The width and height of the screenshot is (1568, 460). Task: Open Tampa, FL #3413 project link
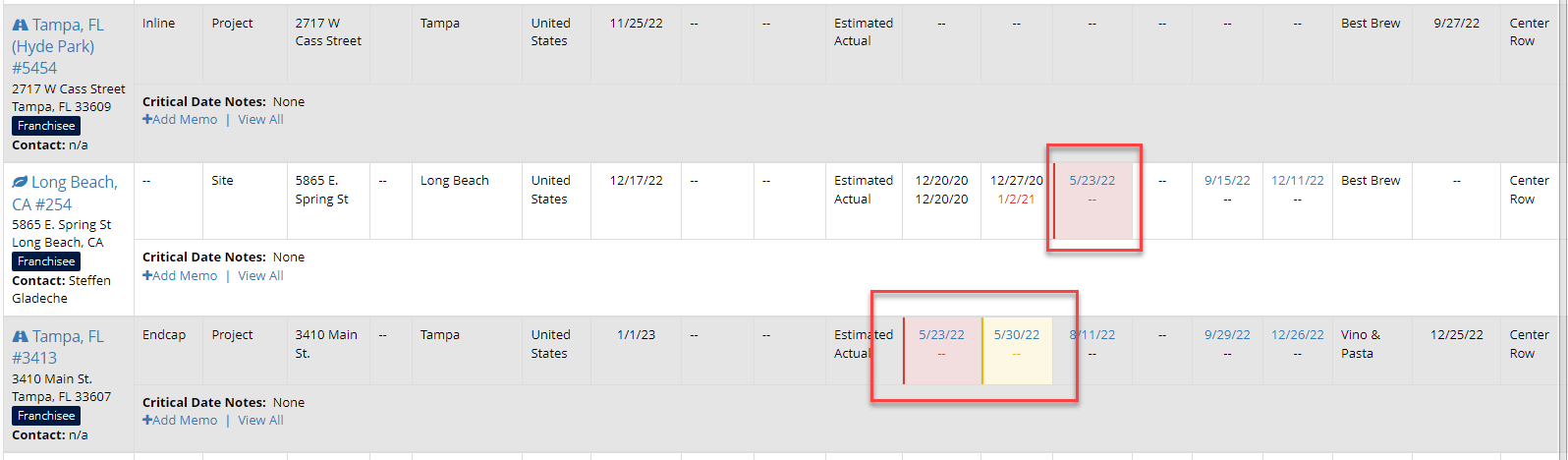click(x=58, y=347)
